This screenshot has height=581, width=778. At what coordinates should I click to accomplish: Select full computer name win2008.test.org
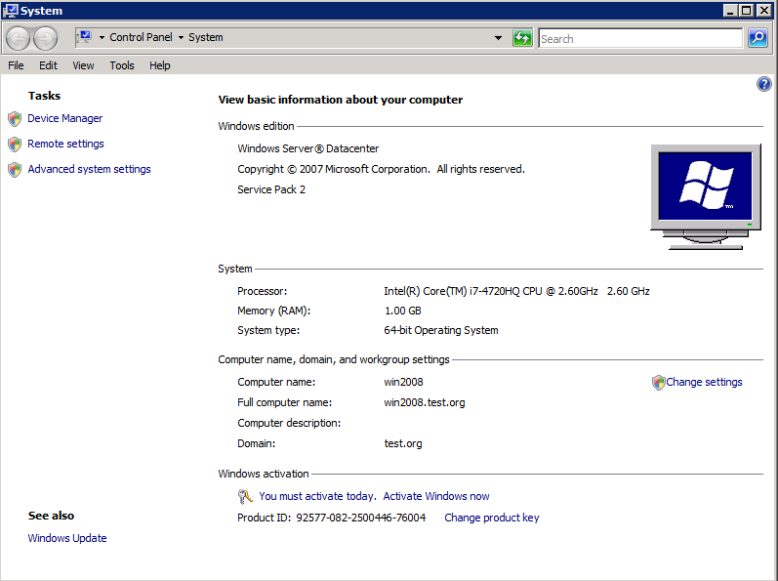click(424, 402)
